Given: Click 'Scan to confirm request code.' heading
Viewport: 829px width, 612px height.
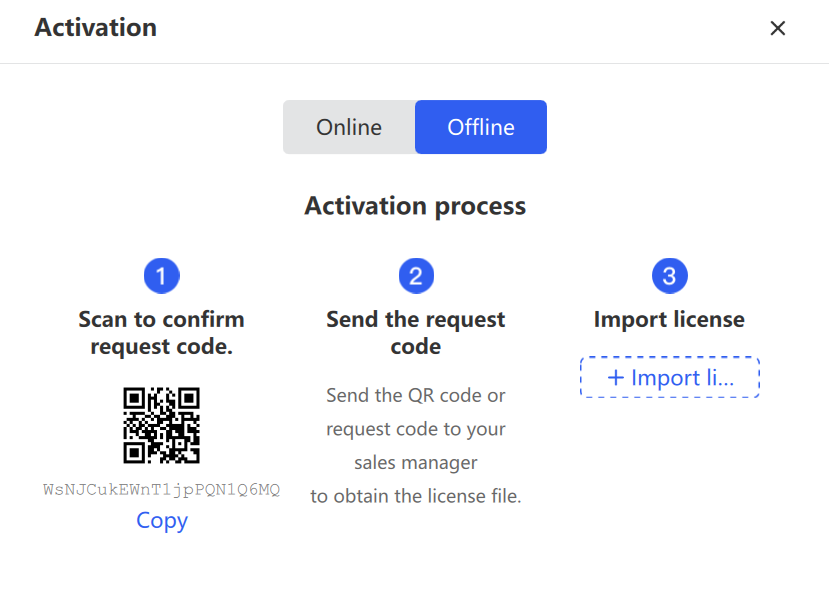Looking at the screenshot, I should 162,333.
